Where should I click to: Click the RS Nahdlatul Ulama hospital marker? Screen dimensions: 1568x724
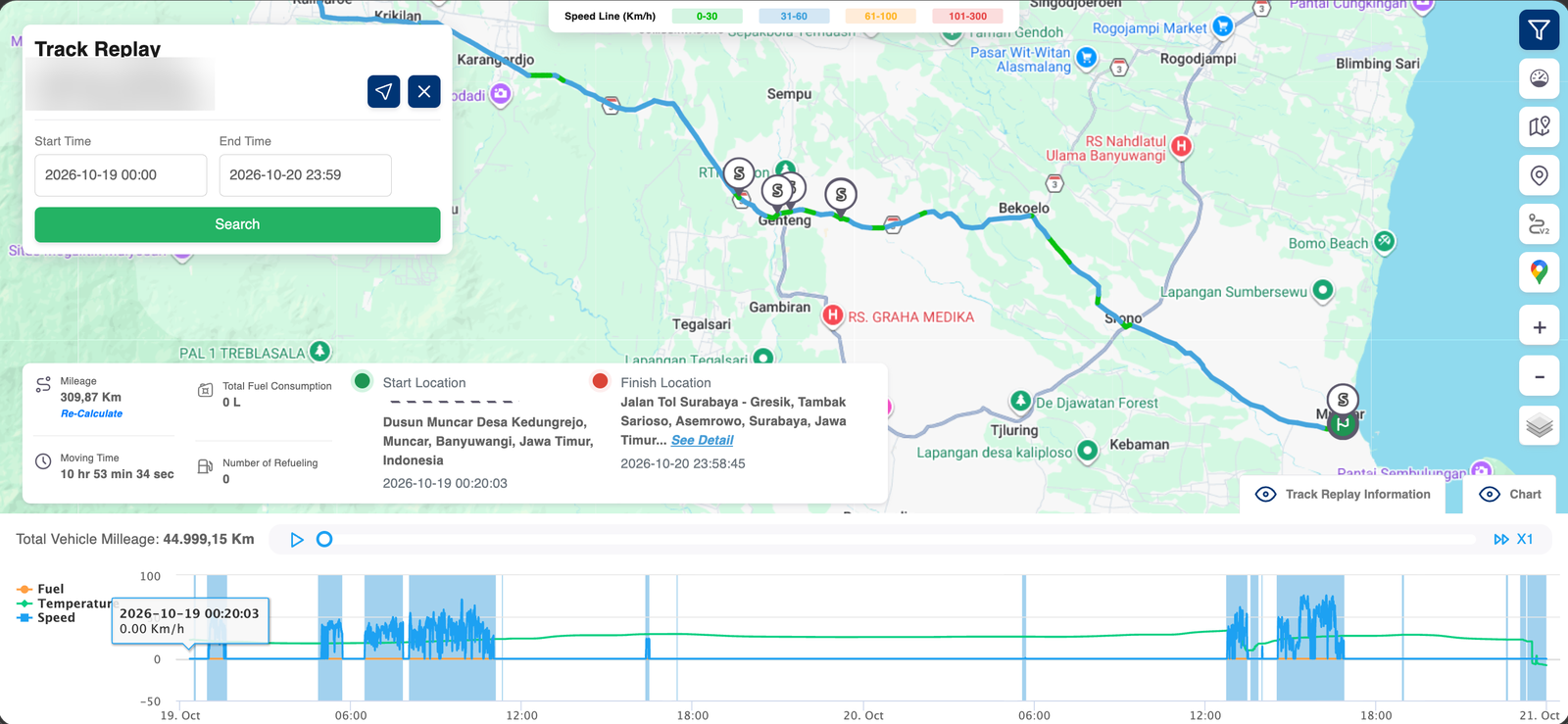pos(1182,147)
